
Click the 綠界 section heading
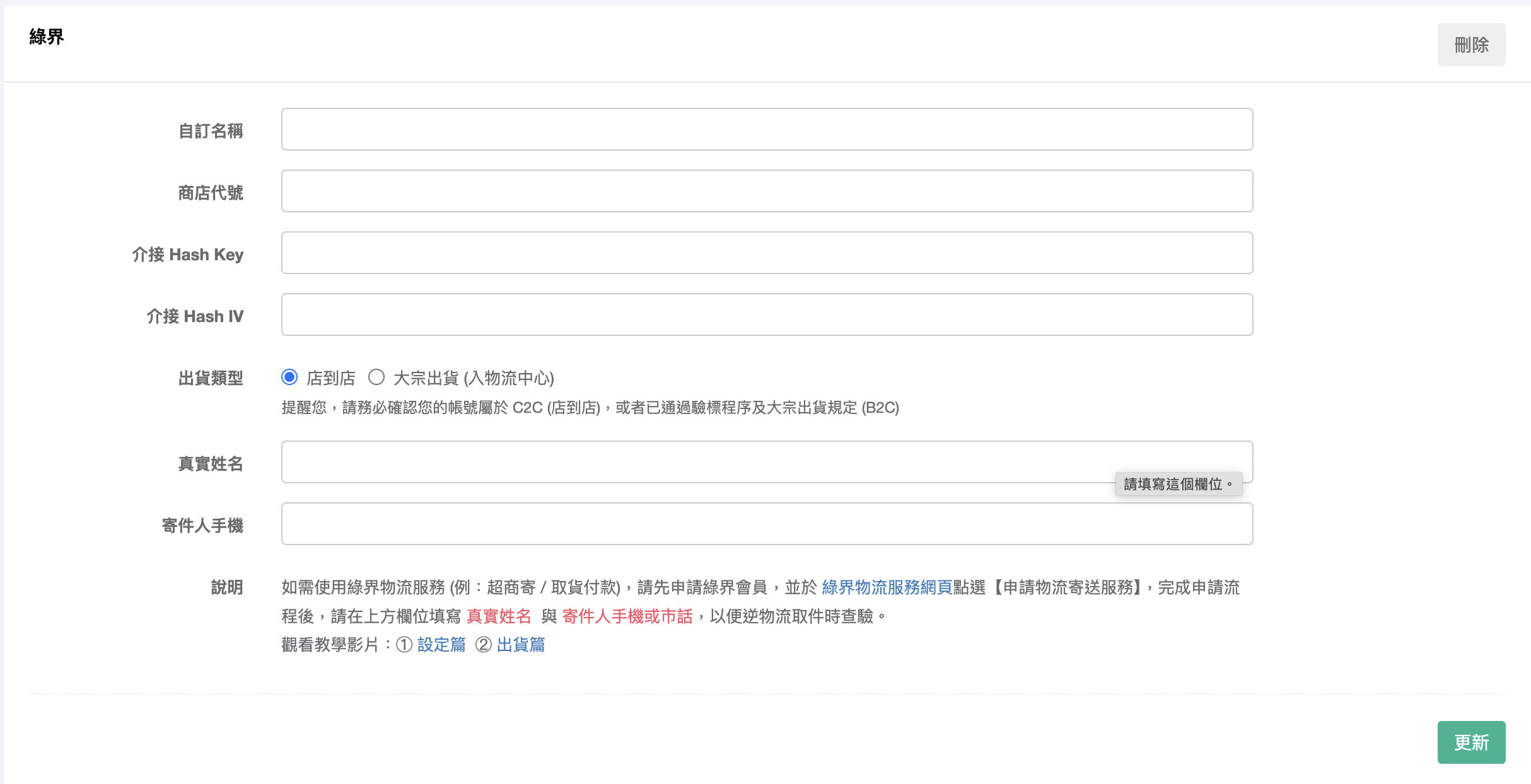click(x=47, y=37)
